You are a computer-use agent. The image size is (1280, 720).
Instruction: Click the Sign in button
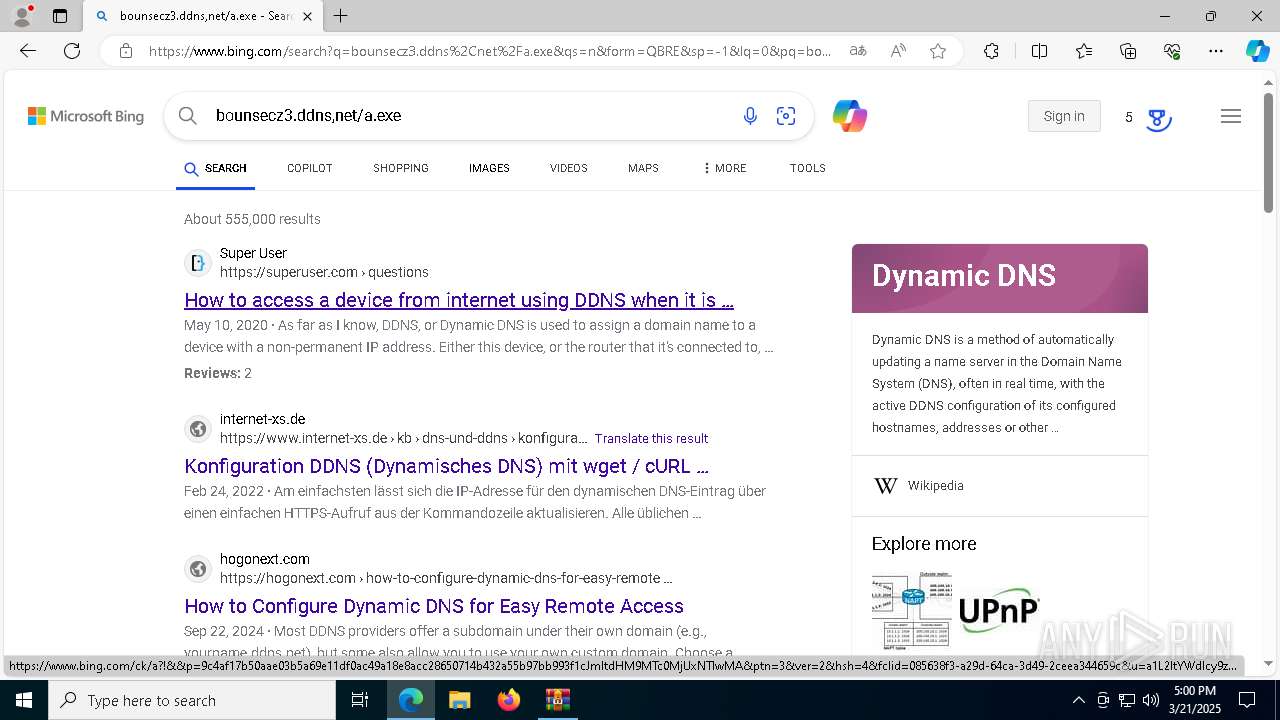(x=1064, y=116)
